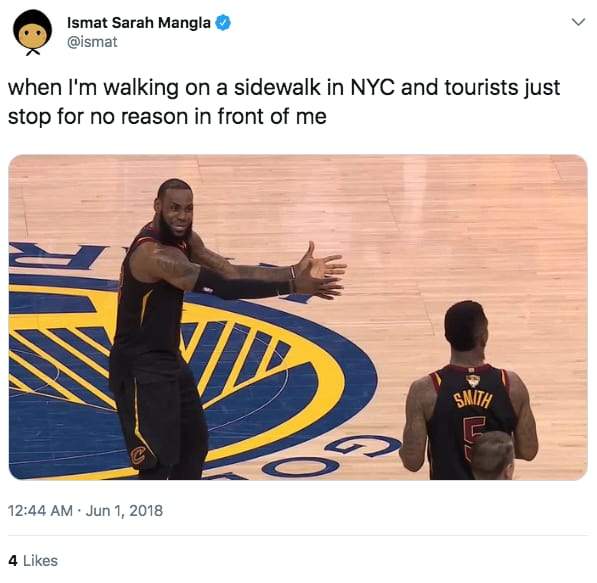Open the profile avatar of Ismat Sarah Mangla
The image size is (597, 583).
coord(32,33)
